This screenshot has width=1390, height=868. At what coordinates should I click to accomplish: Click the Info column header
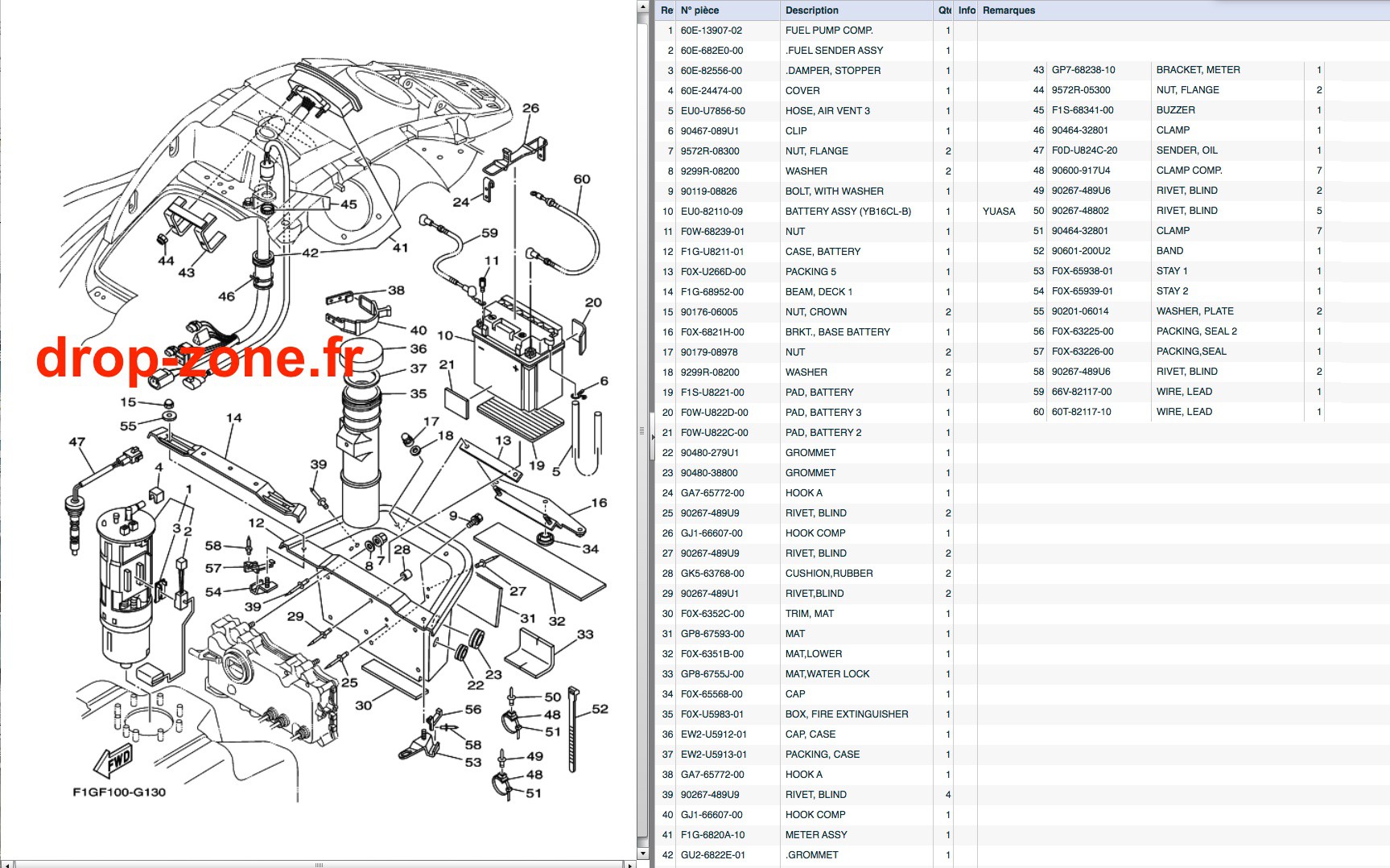coord(967,10)
